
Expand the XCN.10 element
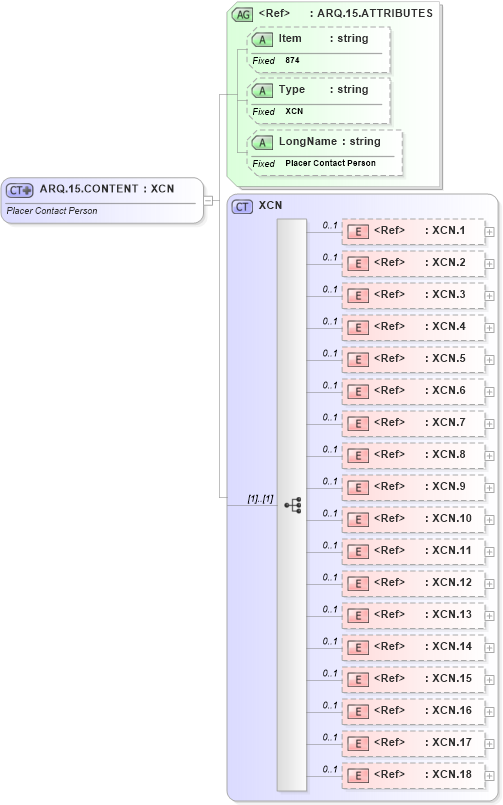point(489,520)
